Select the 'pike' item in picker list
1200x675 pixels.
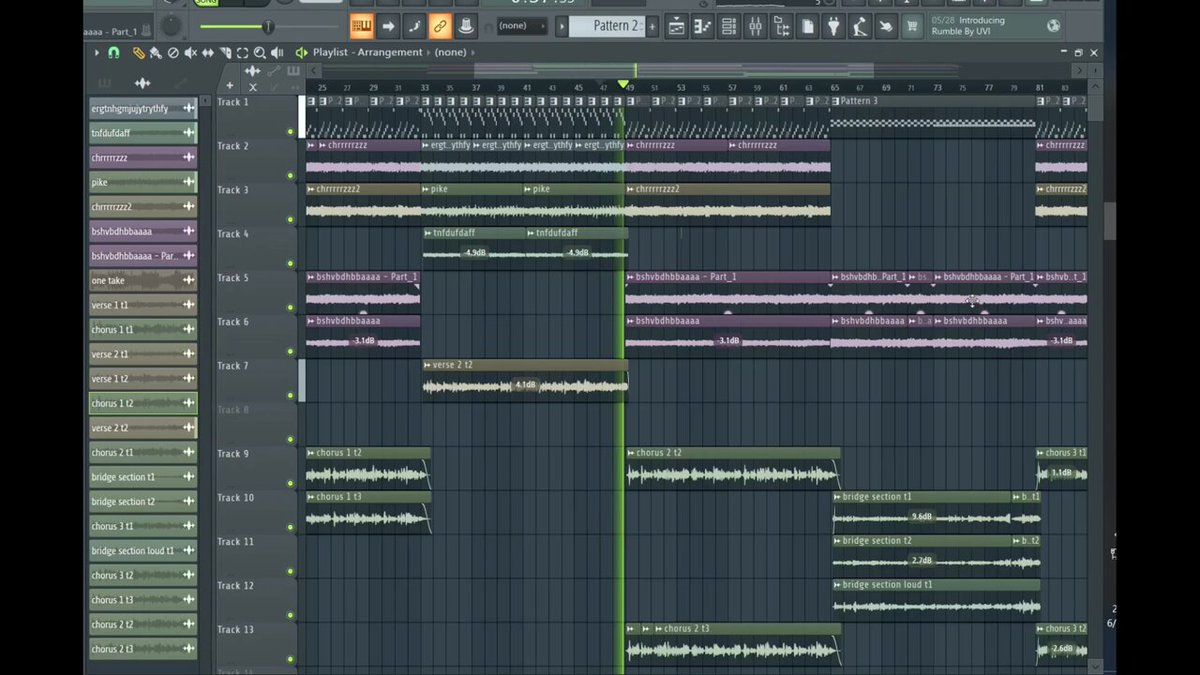(143, 182)
